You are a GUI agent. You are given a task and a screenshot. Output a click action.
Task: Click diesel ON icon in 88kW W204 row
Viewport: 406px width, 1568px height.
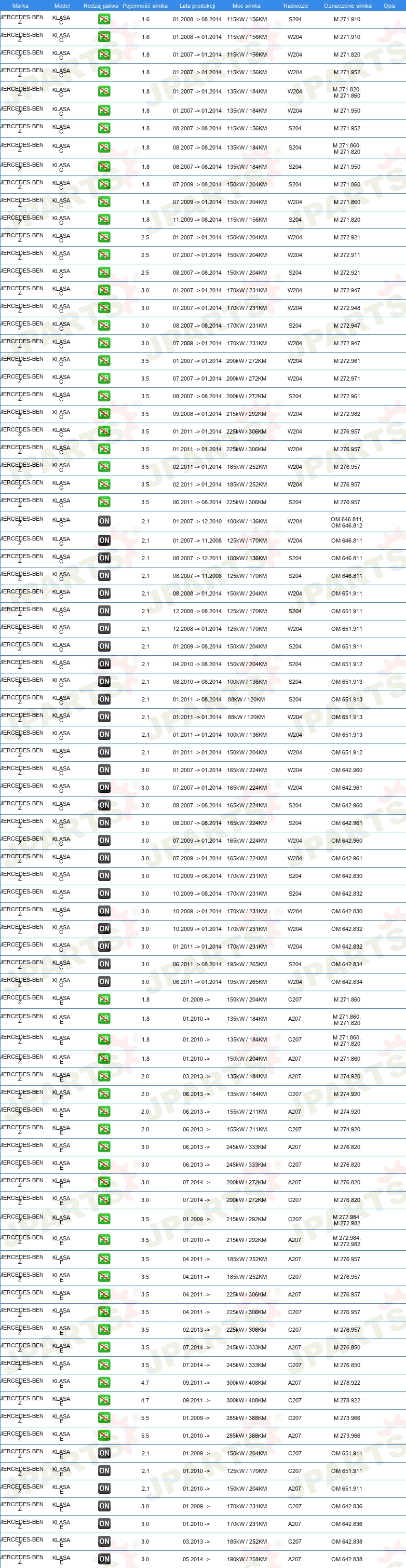pyautogui.click(x=104, y=717)
